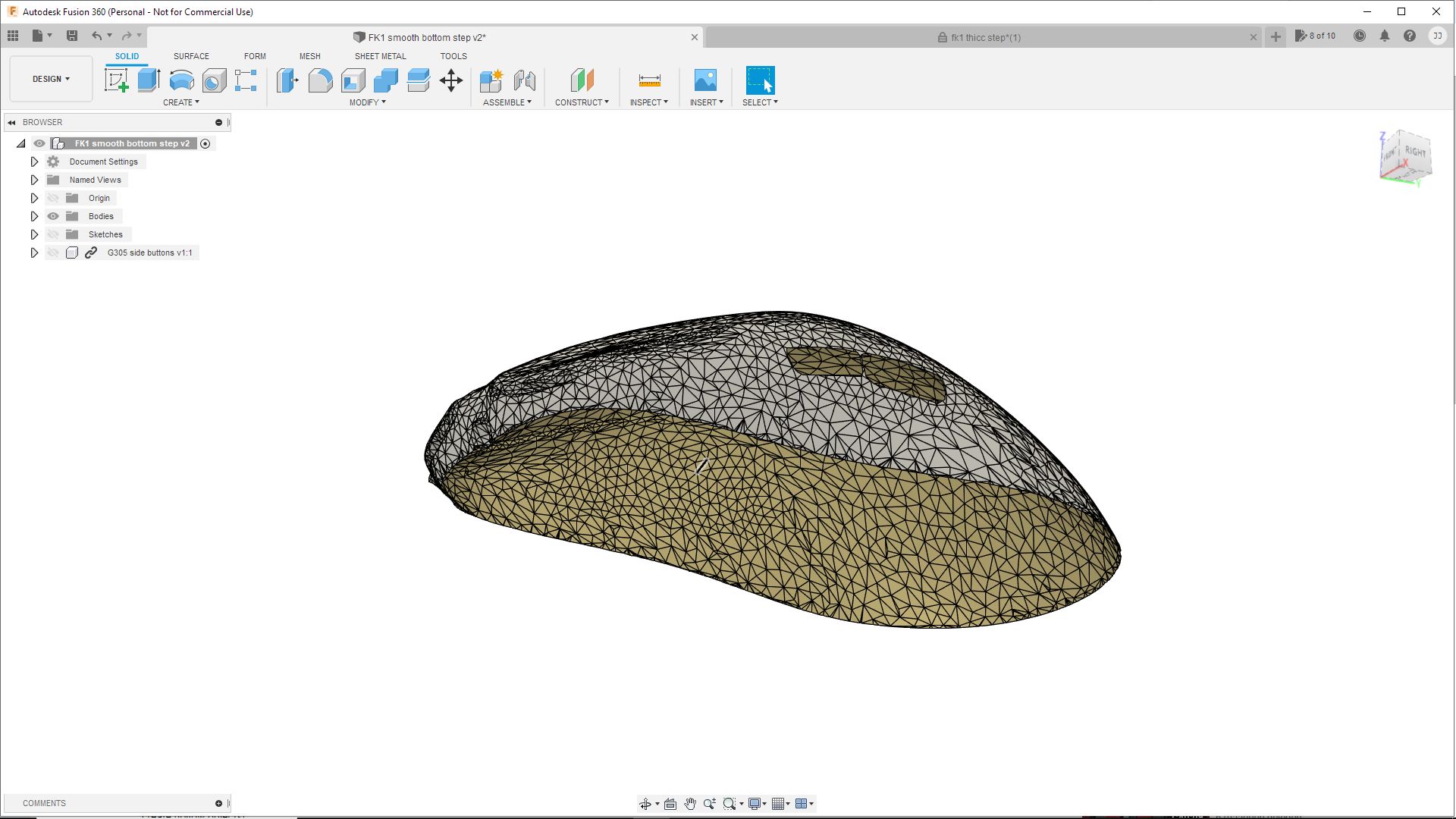Open the DESIGN workspace dropdown
Image resolution: width=1456 pixels, height=819 pixels.
coord(51,79)
